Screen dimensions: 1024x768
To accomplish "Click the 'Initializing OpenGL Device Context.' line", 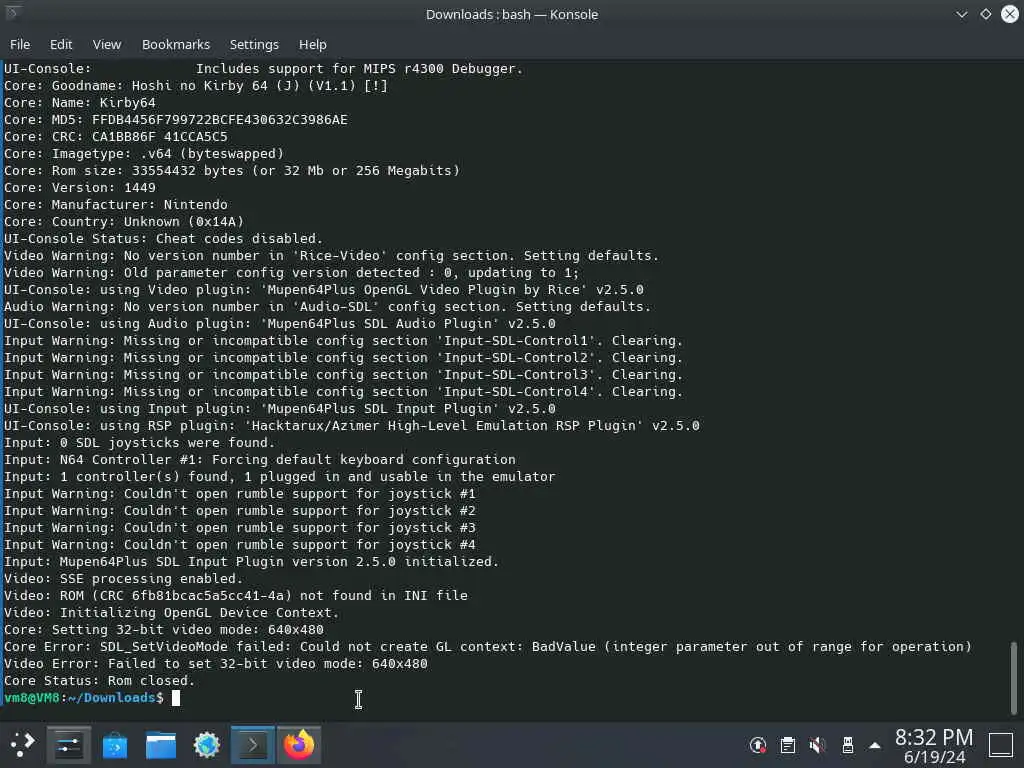I will tap(172, 613).
